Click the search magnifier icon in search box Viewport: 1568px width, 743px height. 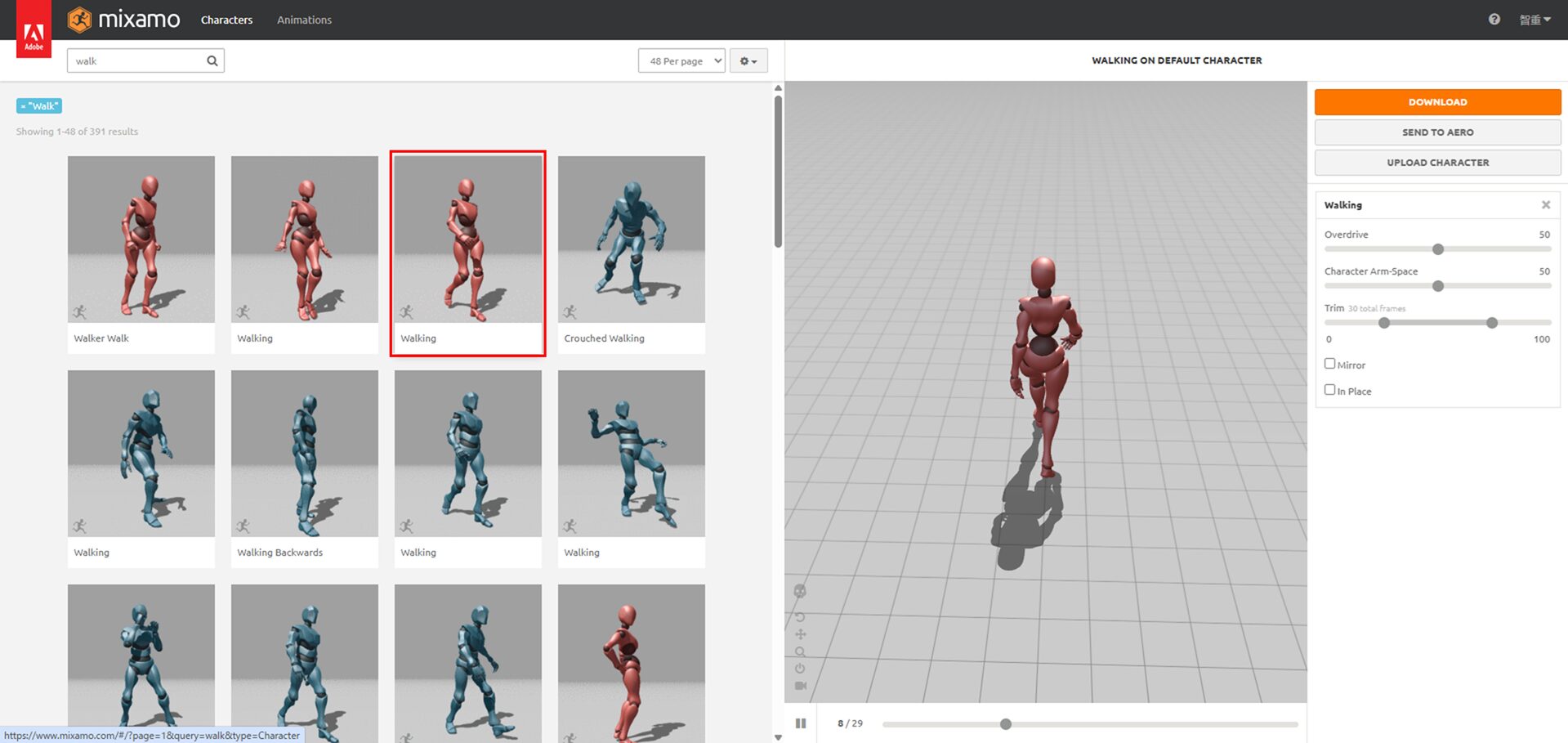pos(212,60)
